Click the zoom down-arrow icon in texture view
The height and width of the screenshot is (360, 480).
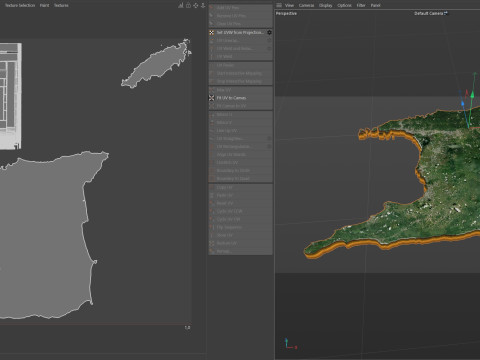click(x=203, y=5)
